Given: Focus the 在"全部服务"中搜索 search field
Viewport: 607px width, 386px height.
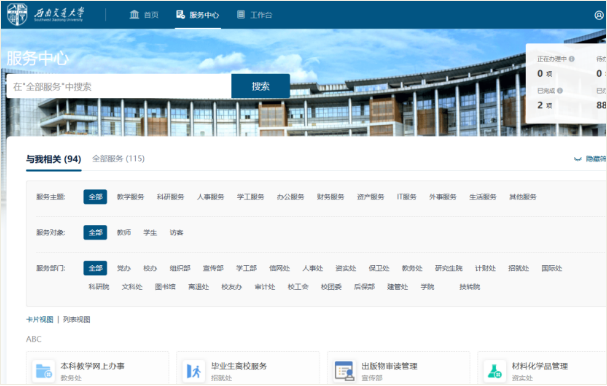Looking at the screenshot, I should click(119, 86).
